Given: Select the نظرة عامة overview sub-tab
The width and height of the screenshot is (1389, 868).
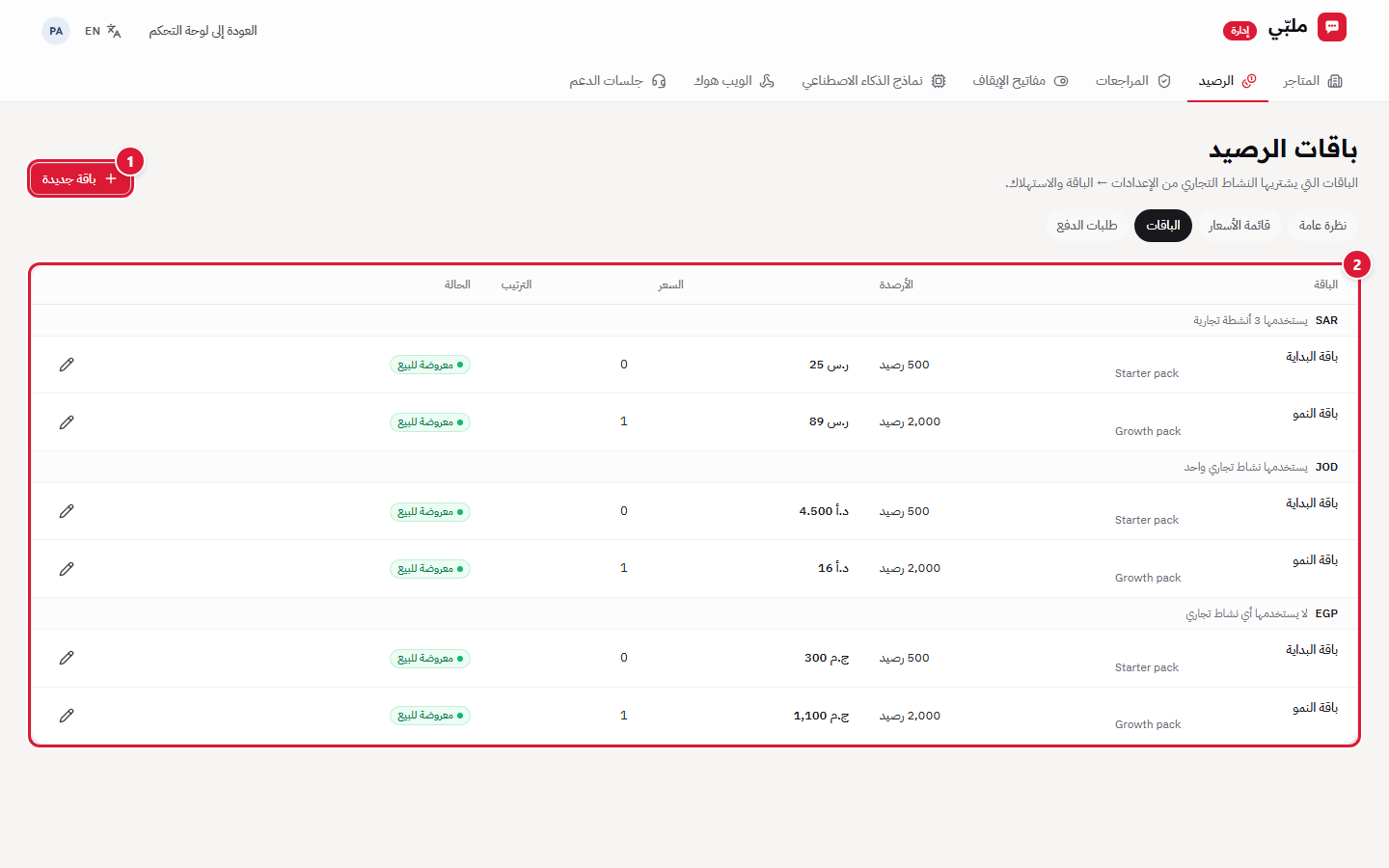Looking at the screenshot, I should [x=1322, y=226].
